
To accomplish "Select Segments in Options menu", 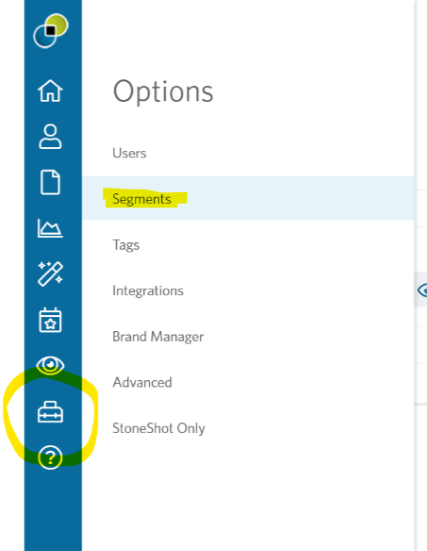I will [x=142, y=199].
